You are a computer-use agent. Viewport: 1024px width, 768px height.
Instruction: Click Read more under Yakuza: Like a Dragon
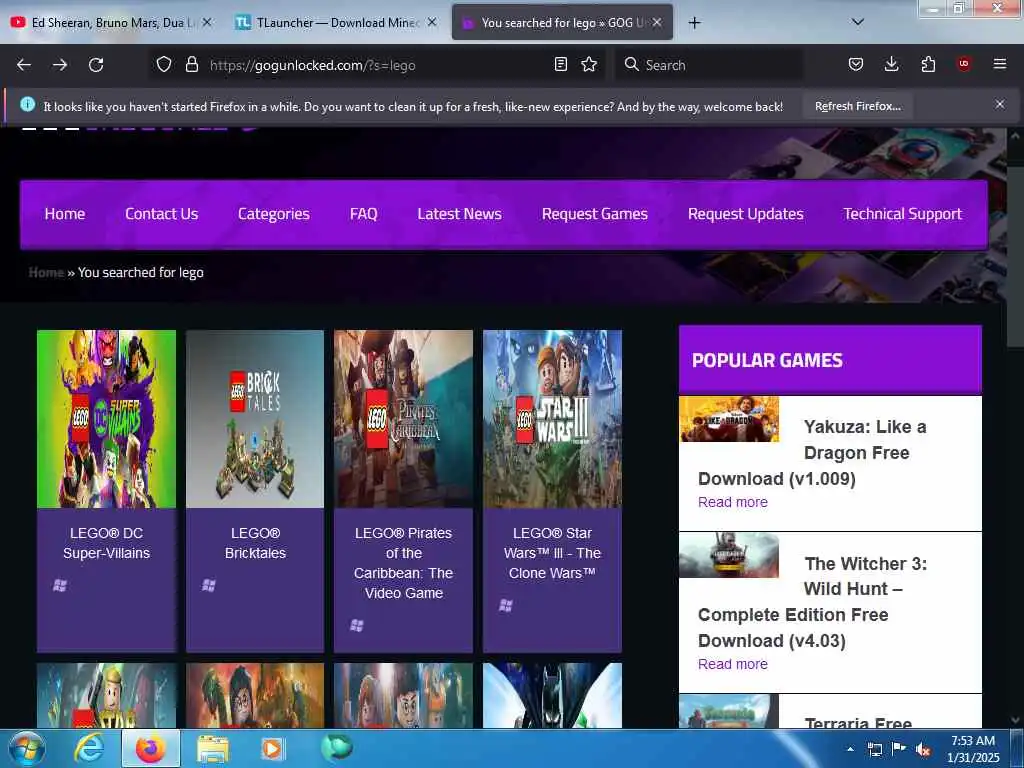pyautogui.click(x=733, y=502)
